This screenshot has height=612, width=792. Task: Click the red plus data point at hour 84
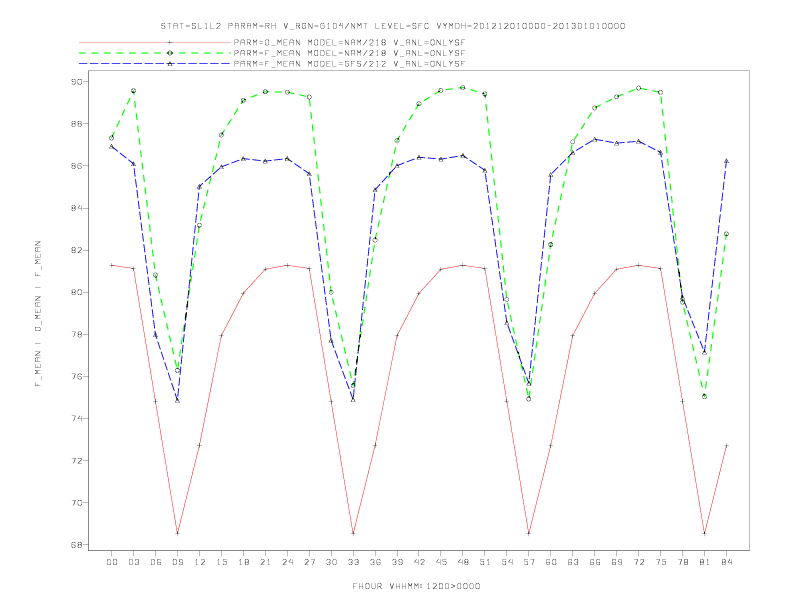[x=726, y=445]
